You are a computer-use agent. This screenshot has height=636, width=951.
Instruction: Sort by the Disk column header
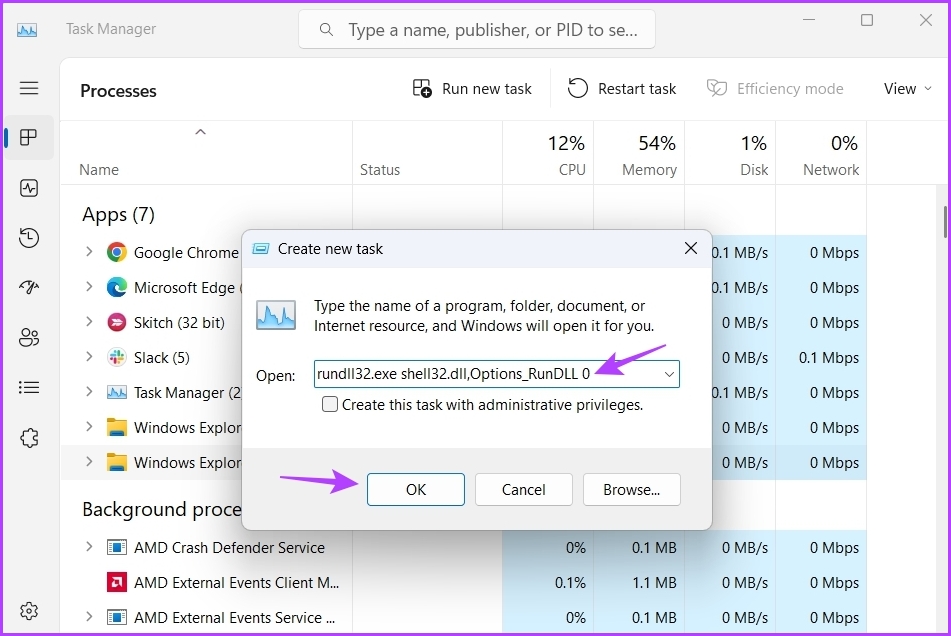[730, 153]
